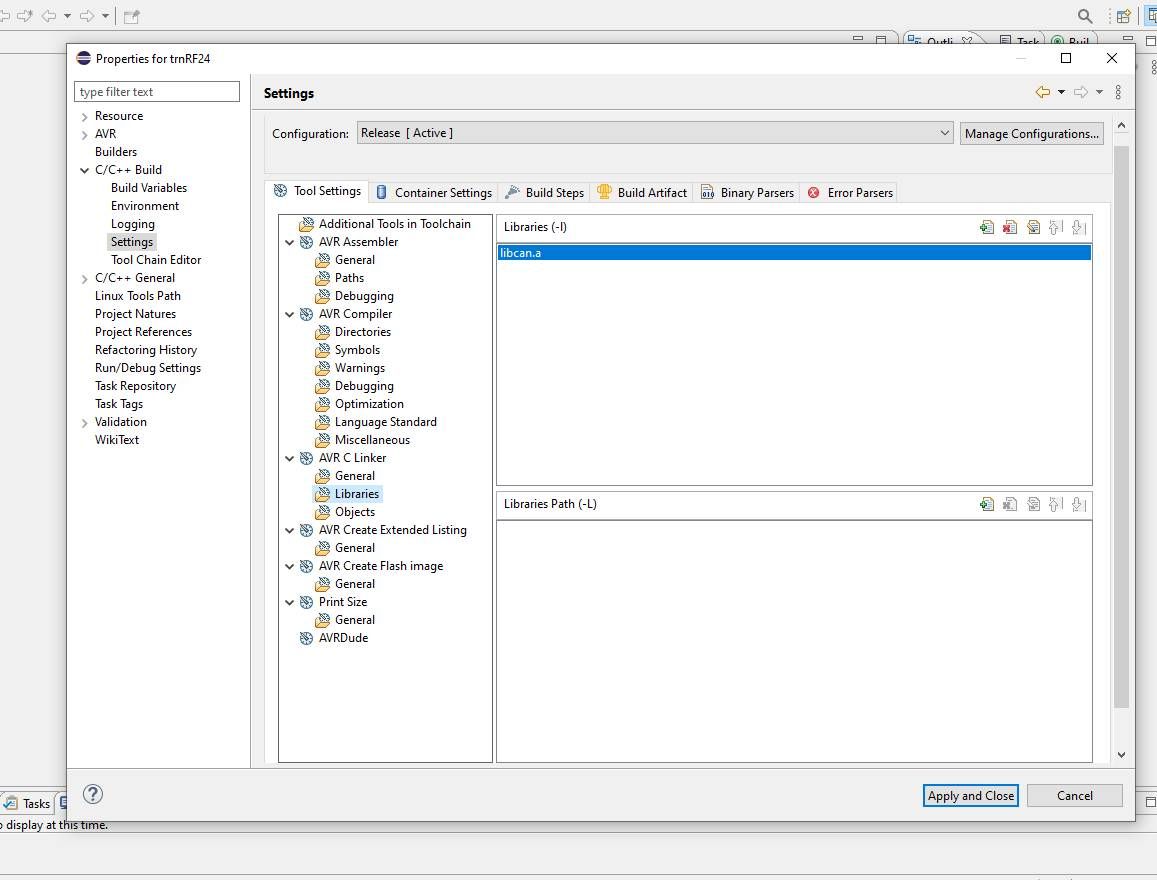Click the back arrow in Settings header
The height and width of the screenshot is (880, 1157).
click(x=1043, y=92)
